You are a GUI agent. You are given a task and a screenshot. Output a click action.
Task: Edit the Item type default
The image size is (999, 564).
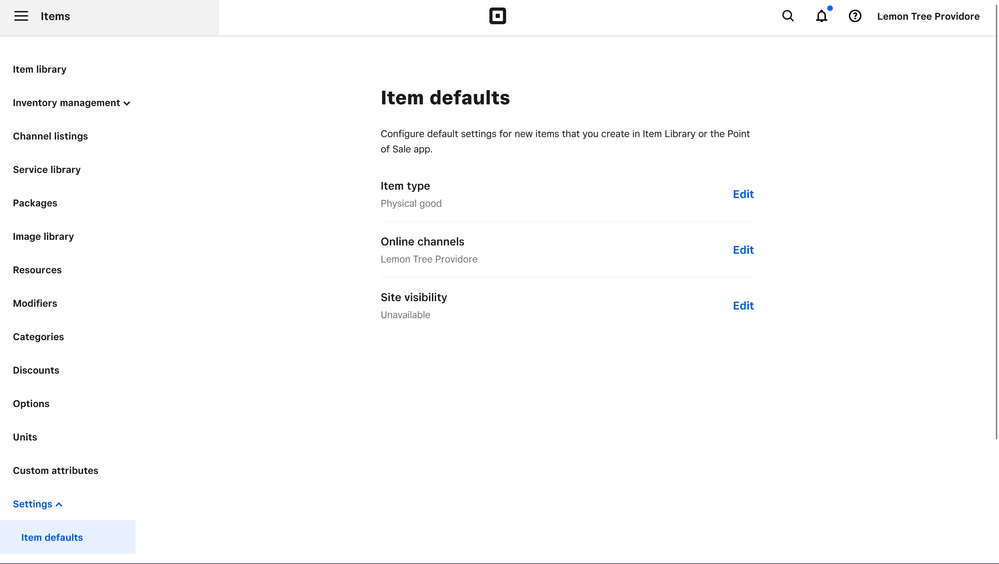[743, 194]
